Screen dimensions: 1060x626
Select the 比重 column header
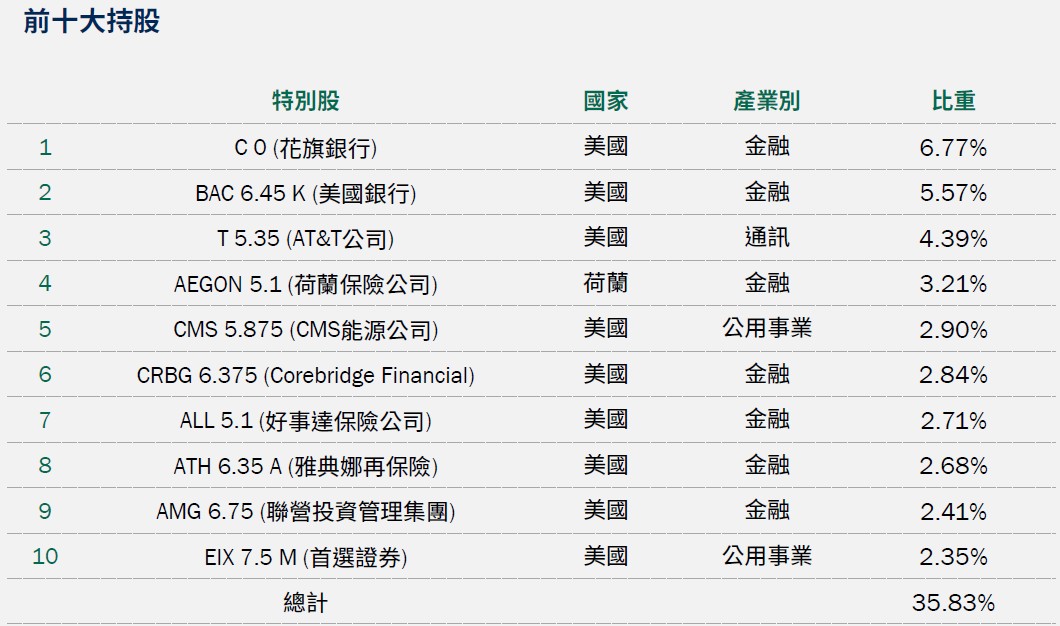pyautogui.click(x=952, y=101)
